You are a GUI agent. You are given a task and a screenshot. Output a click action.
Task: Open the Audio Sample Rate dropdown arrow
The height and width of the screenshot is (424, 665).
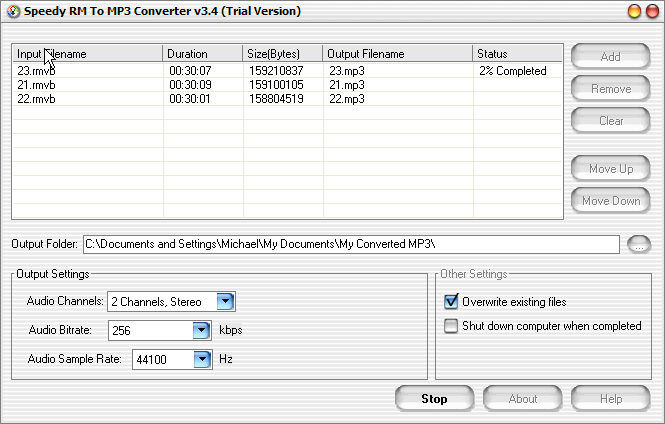point(202,359)
